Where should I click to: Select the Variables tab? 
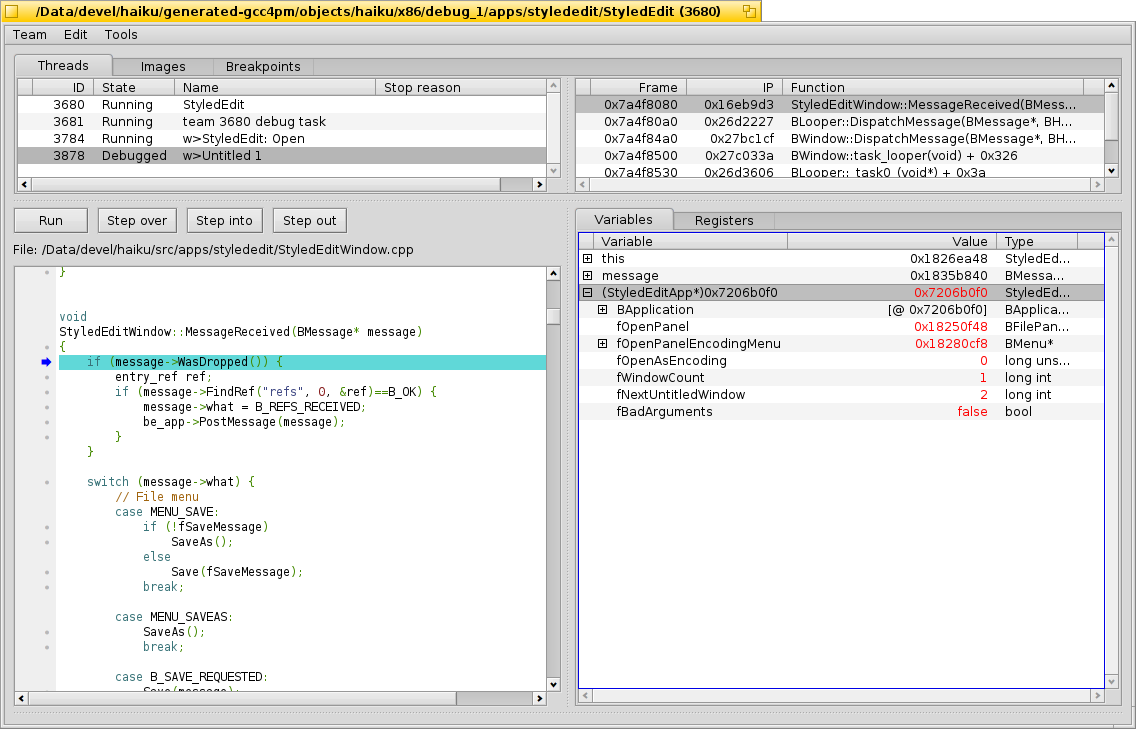[x=623, y=220]
